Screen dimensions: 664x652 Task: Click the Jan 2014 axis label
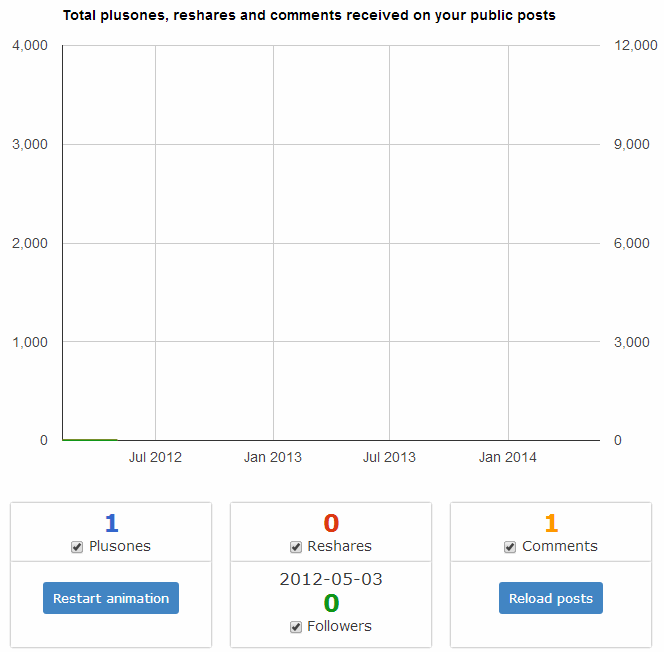[x=508, y=457]
